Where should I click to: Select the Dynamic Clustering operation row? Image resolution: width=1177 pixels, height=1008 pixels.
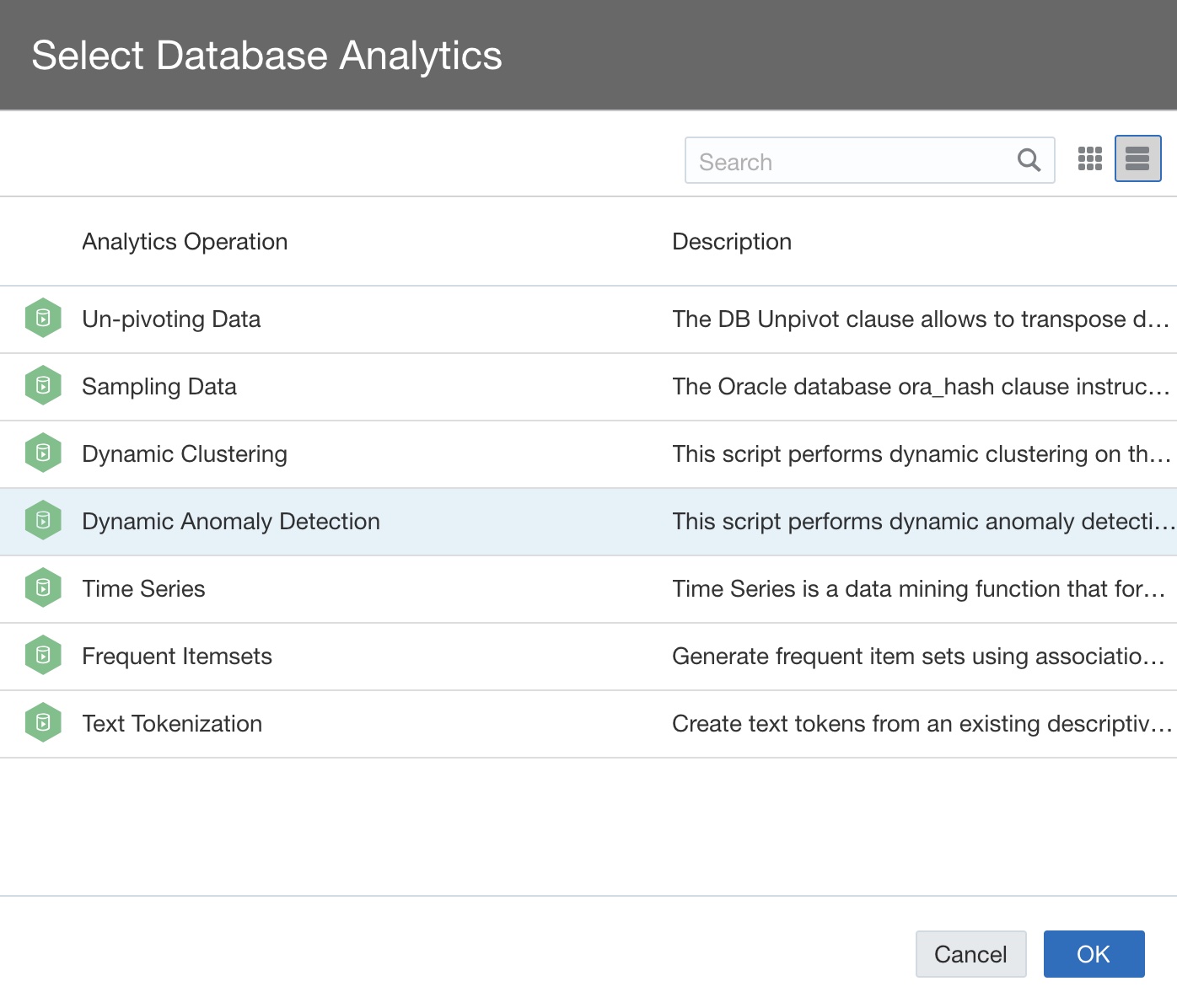337,453
